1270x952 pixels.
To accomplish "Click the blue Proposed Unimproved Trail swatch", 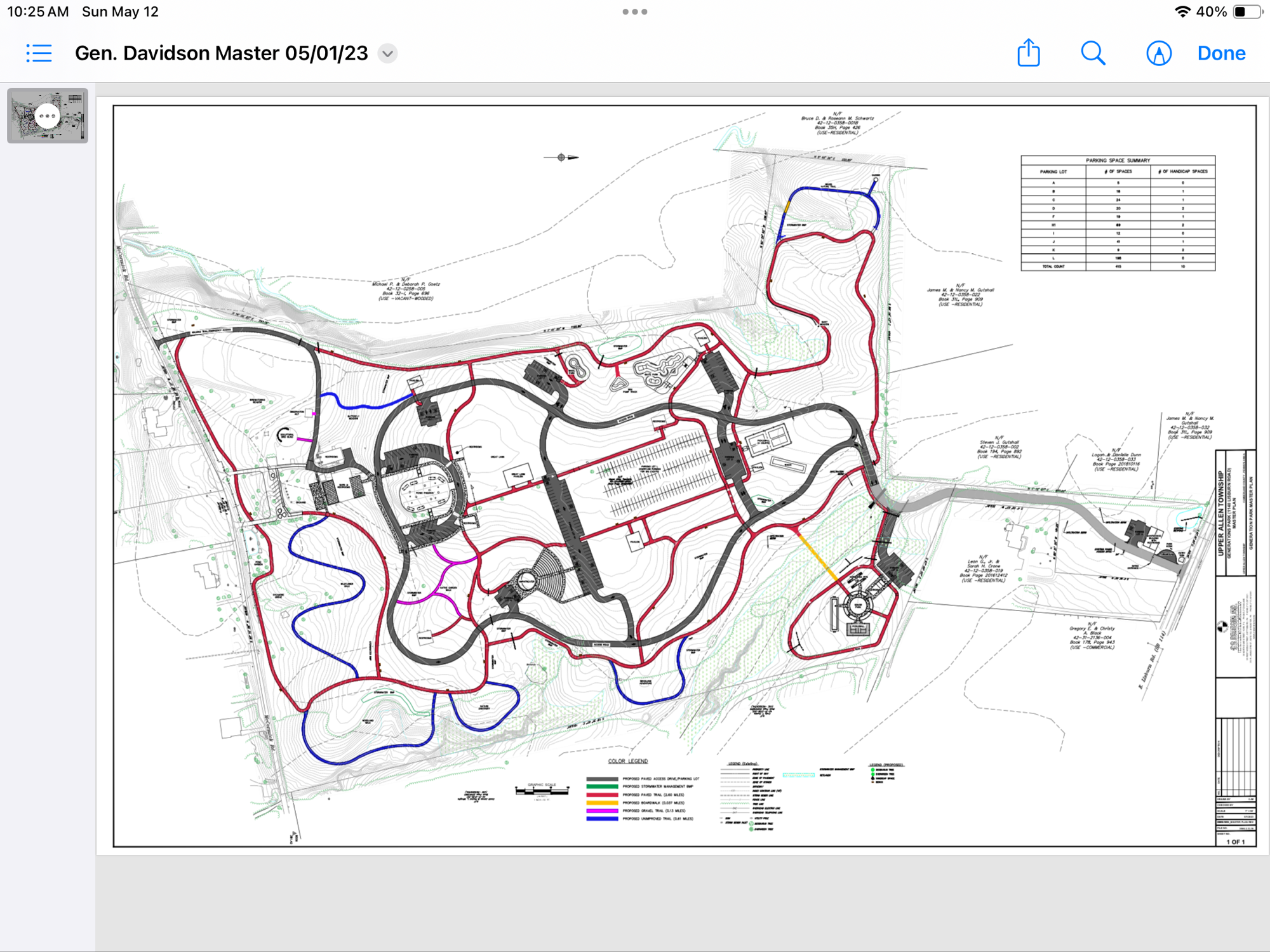I will [x=602, y=819].
